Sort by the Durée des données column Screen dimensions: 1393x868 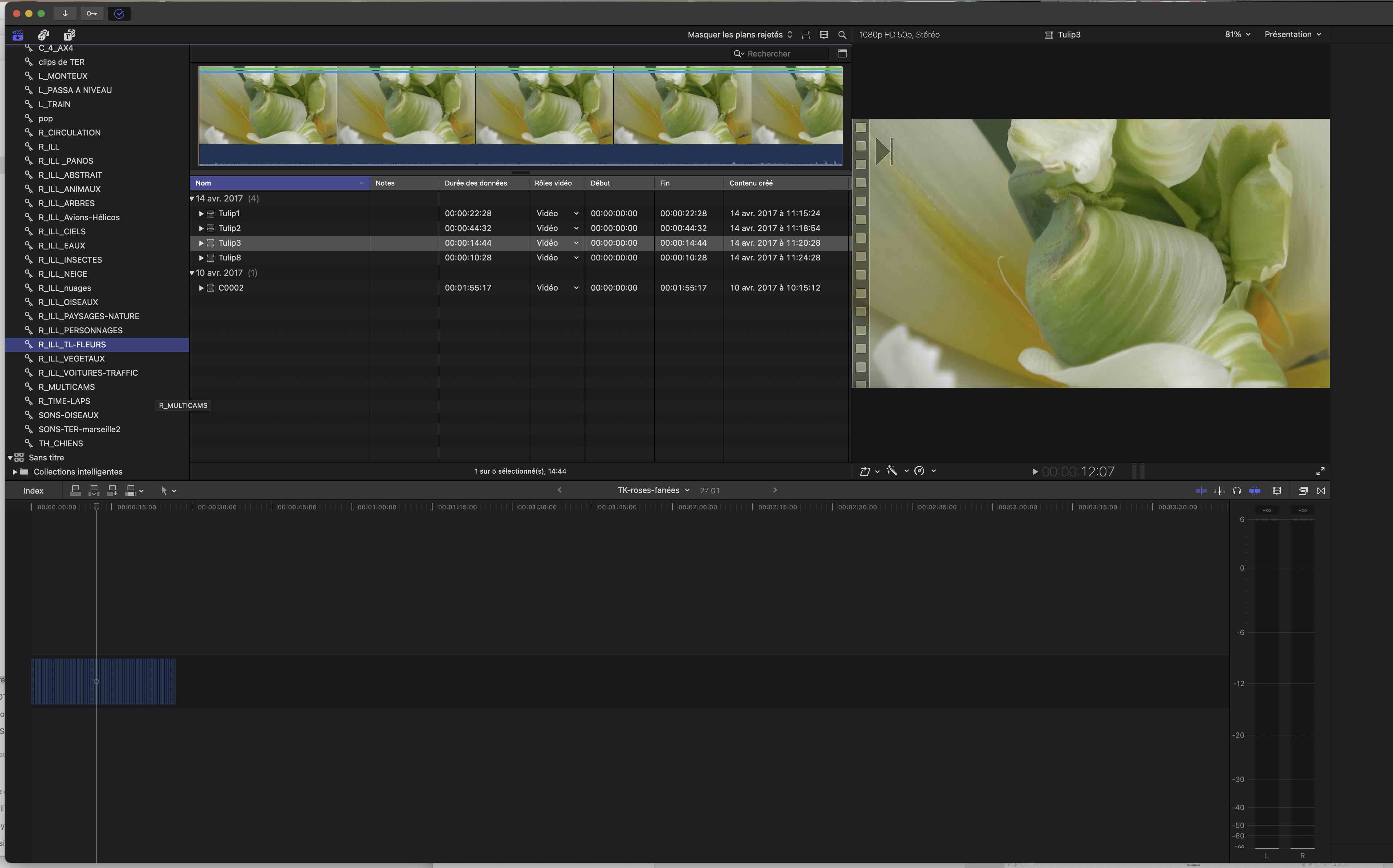475,183
